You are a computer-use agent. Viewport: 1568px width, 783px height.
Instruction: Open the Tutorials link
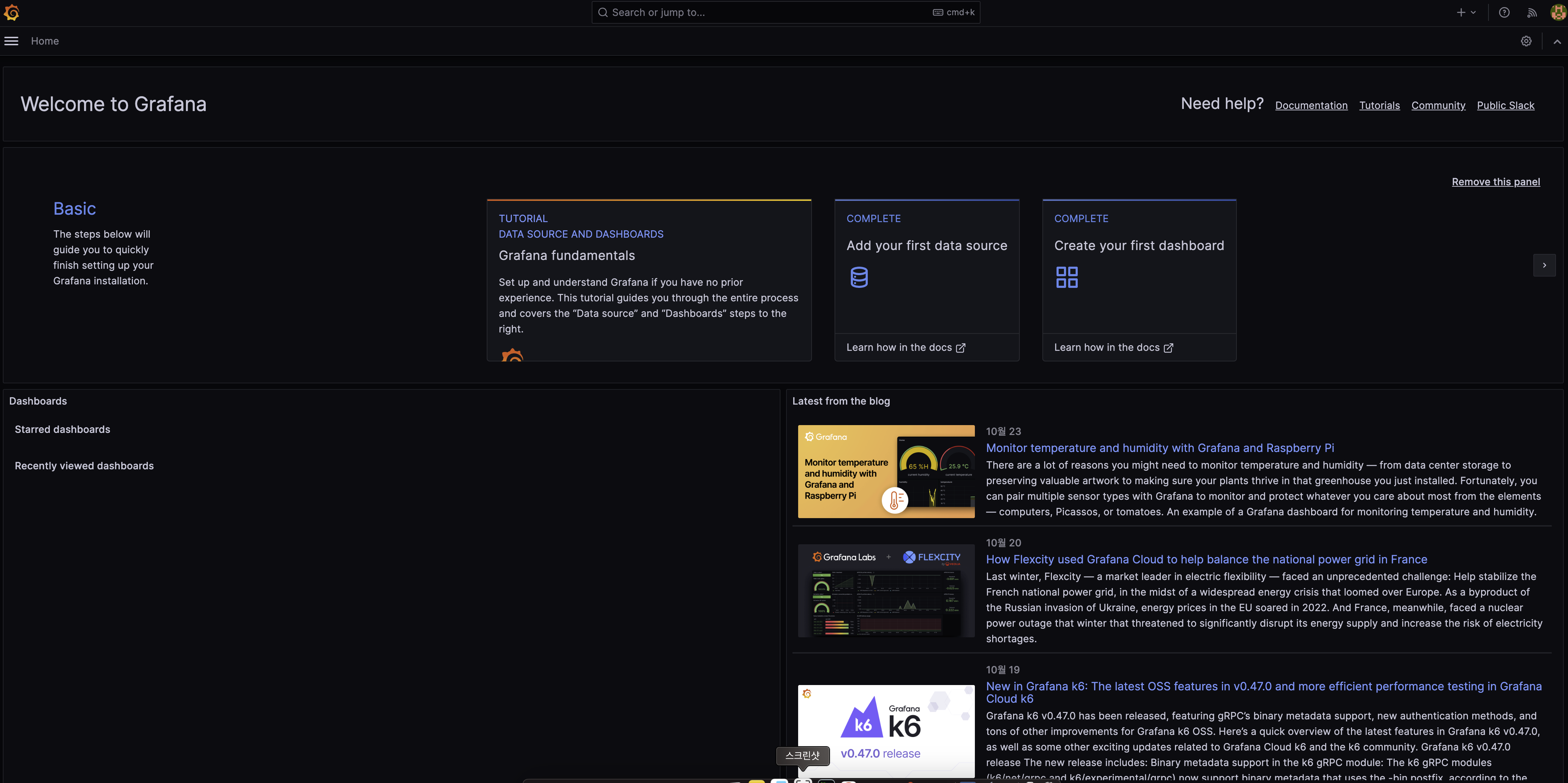[x=1379, y=105]
